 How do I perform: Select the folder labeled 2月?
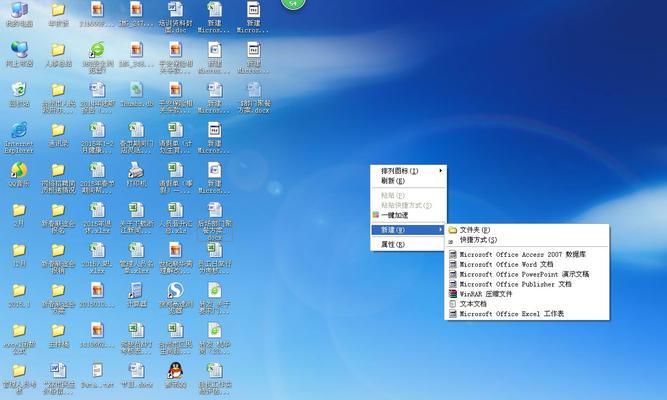[x=19, y=214]
